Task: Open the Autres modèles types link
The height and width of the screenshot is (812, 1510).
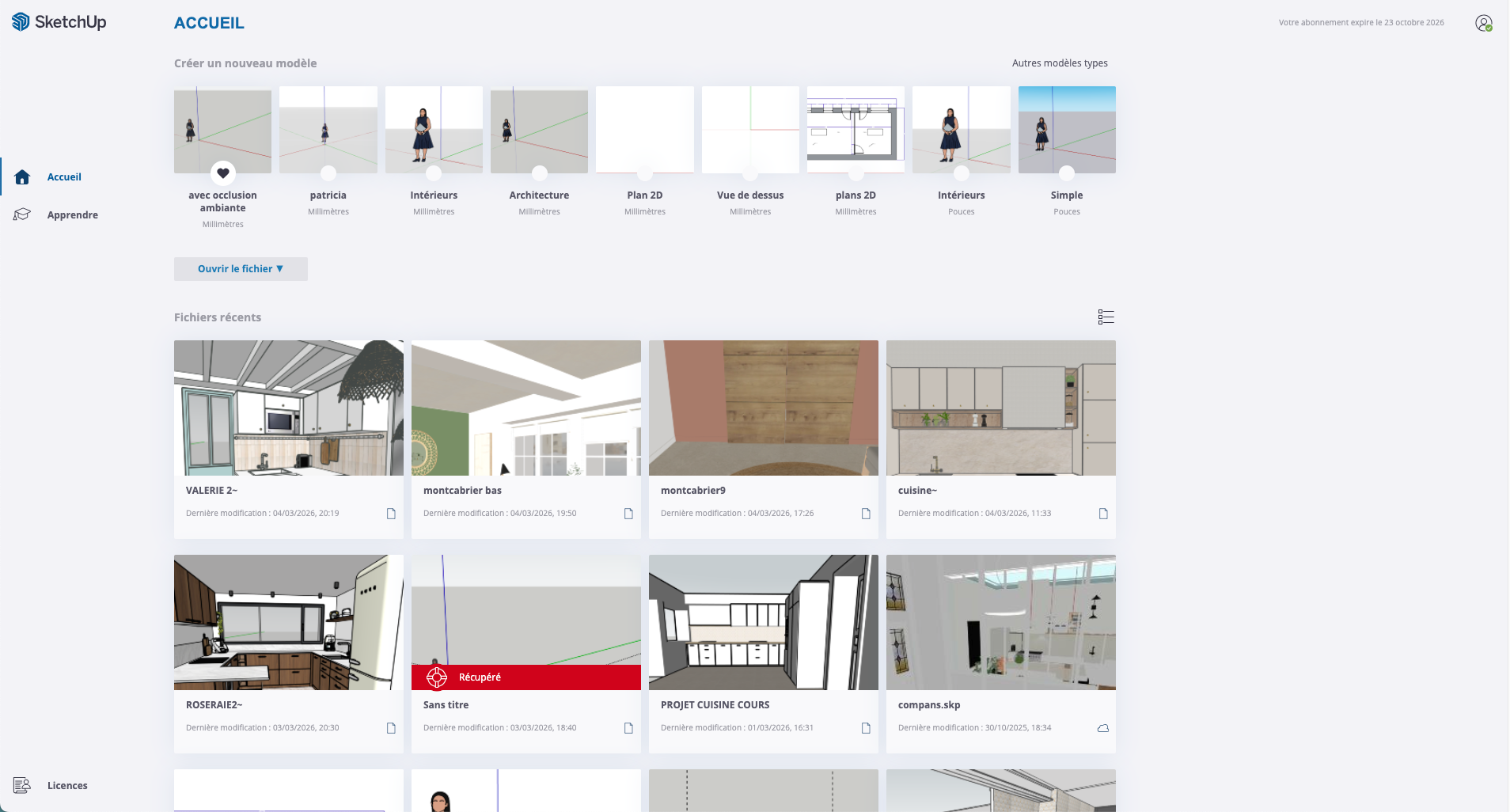Action: [x=1060, y=63]
